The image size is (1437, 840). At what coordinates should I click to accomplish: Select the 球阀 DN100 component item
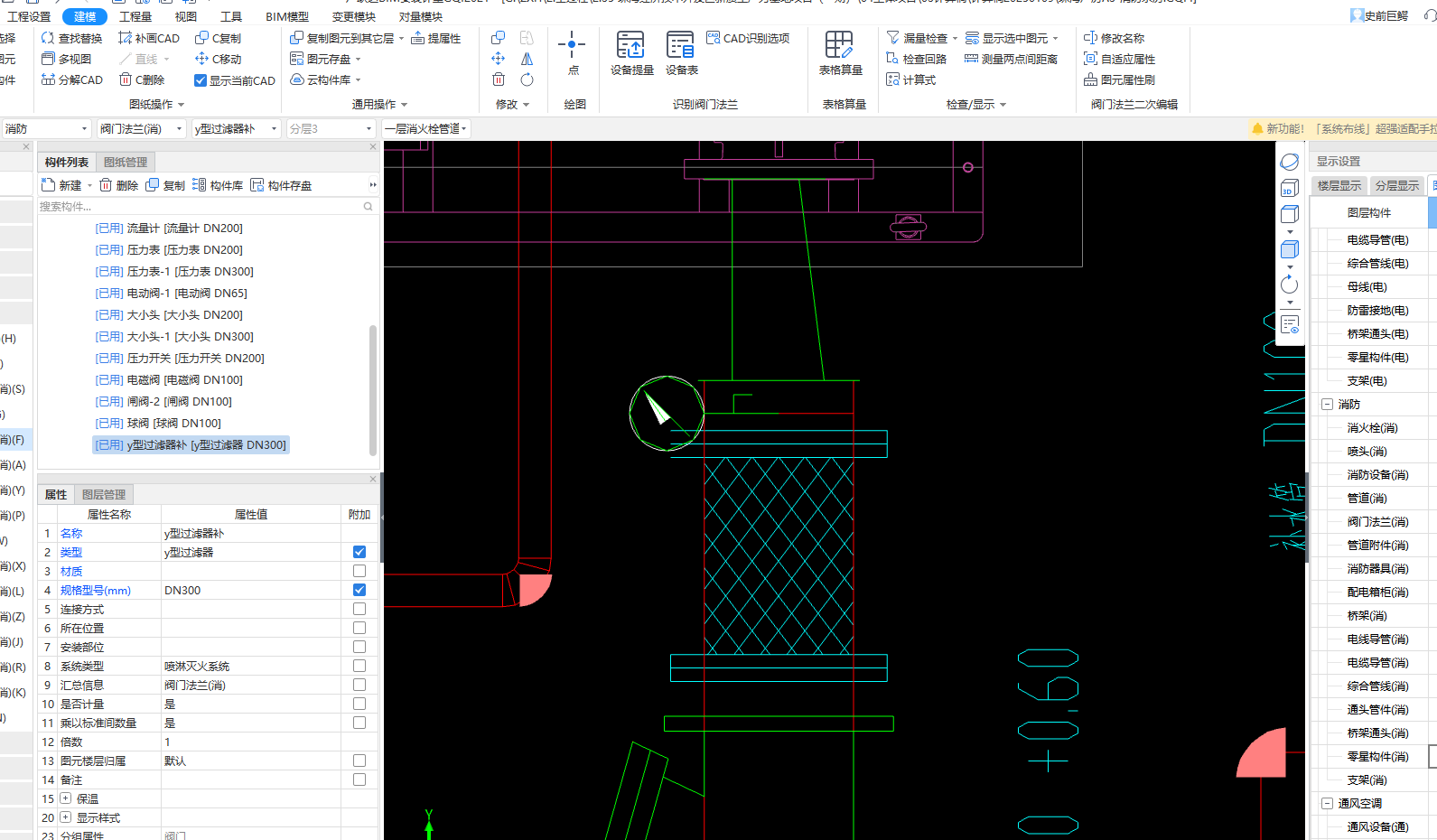pyautogui.click(x=173, y=424)
